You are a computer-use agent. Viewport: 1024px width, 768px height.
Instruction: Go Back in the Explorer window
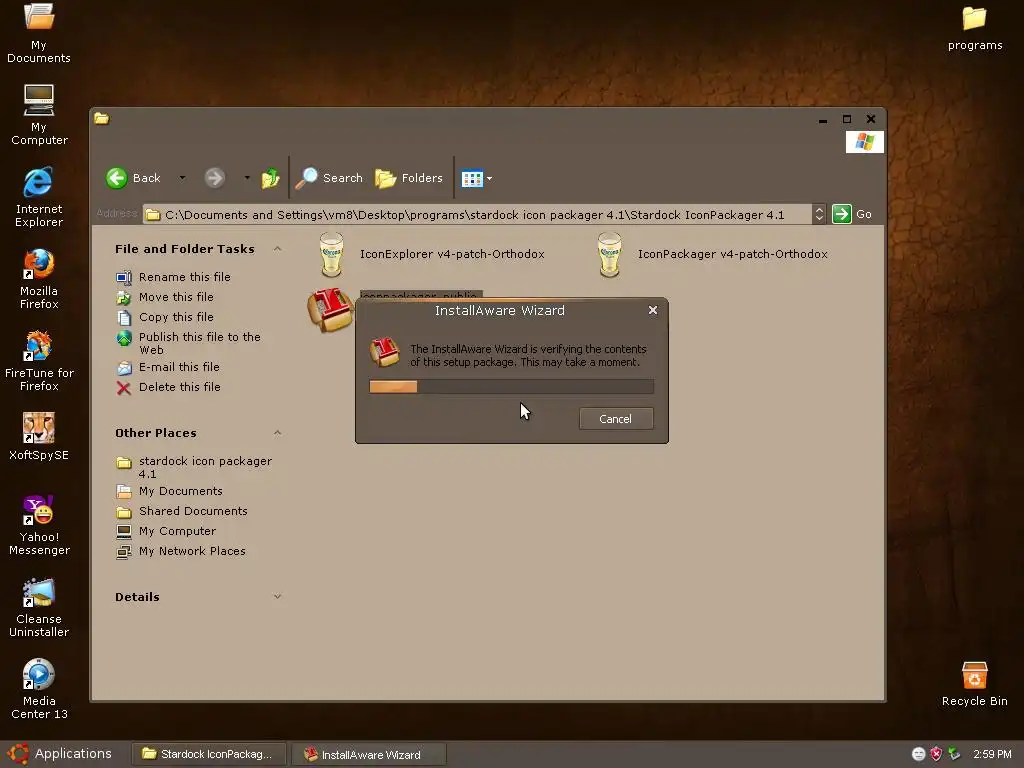point(134,178)
